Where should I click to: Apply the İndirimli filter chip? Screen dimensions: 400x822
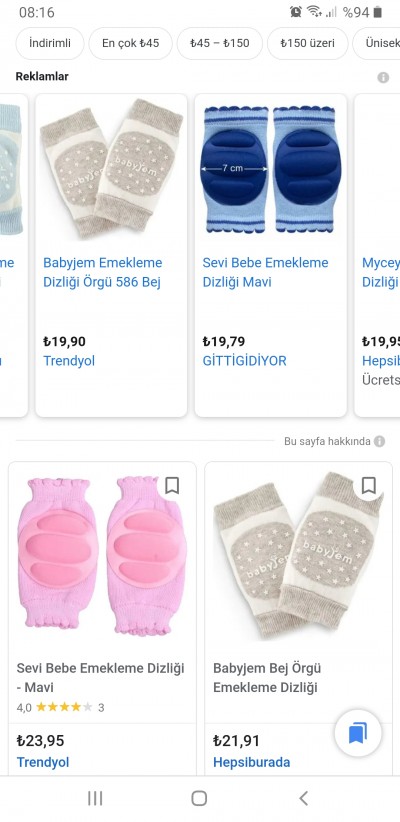click(x=50, y=44)
